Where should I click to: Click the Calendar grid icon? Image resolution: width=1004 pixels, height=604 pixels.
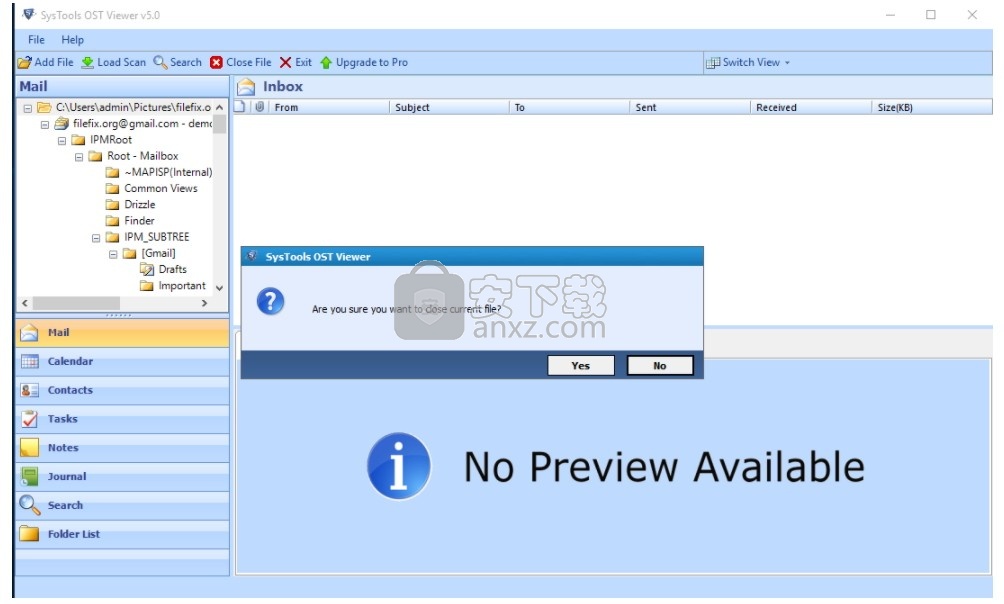point(29,361)
